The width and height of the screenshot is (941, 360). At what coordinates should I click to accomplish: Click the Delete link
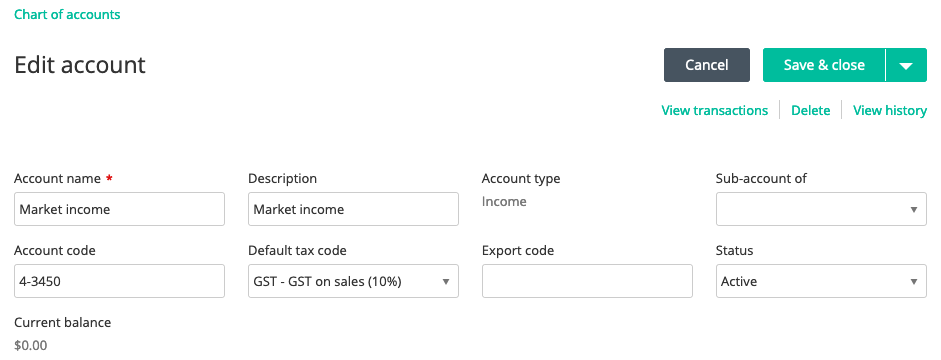click(x=811, y=110)
